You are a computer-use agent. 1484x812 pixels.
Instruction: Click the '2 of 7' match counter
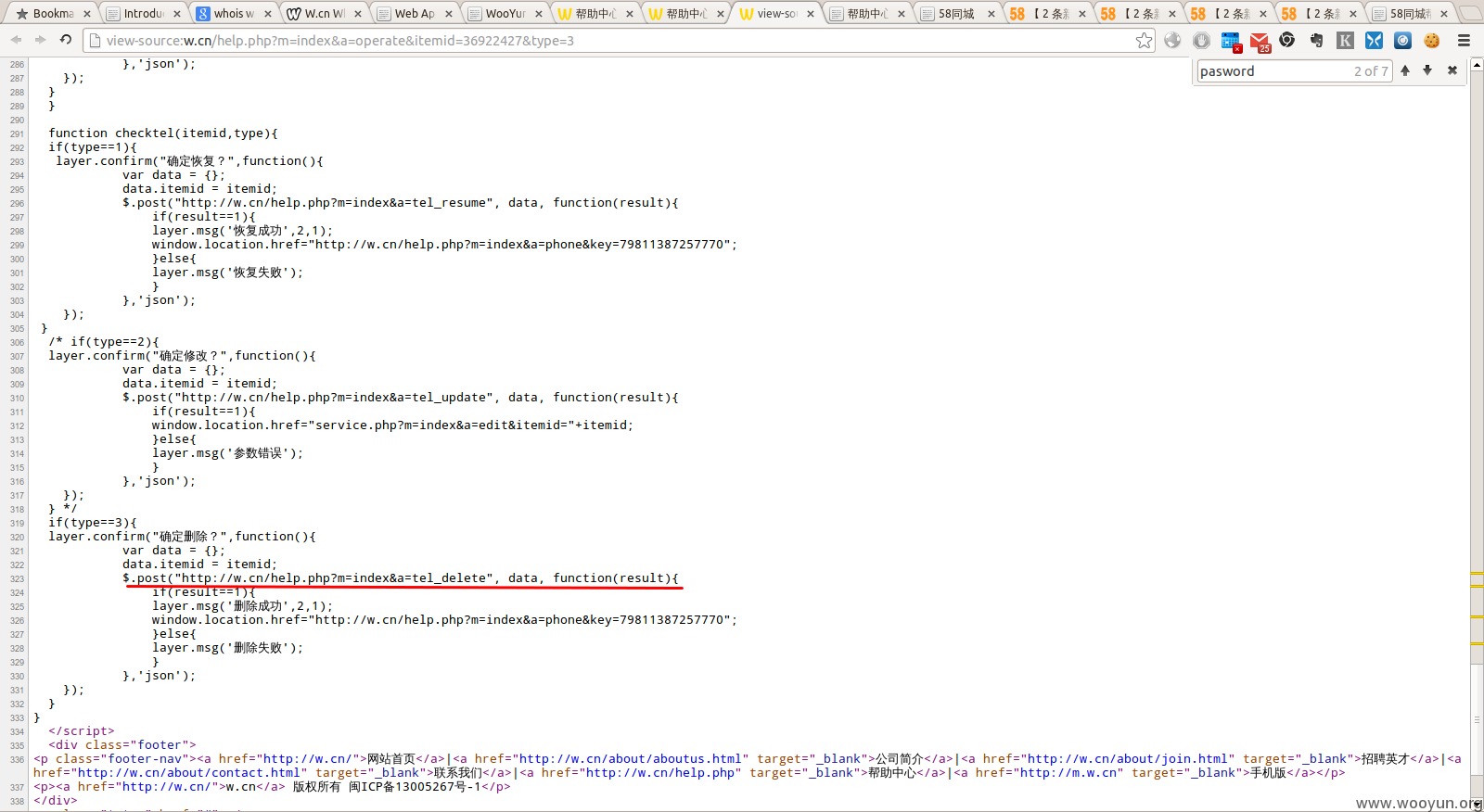coord(1371,71)
